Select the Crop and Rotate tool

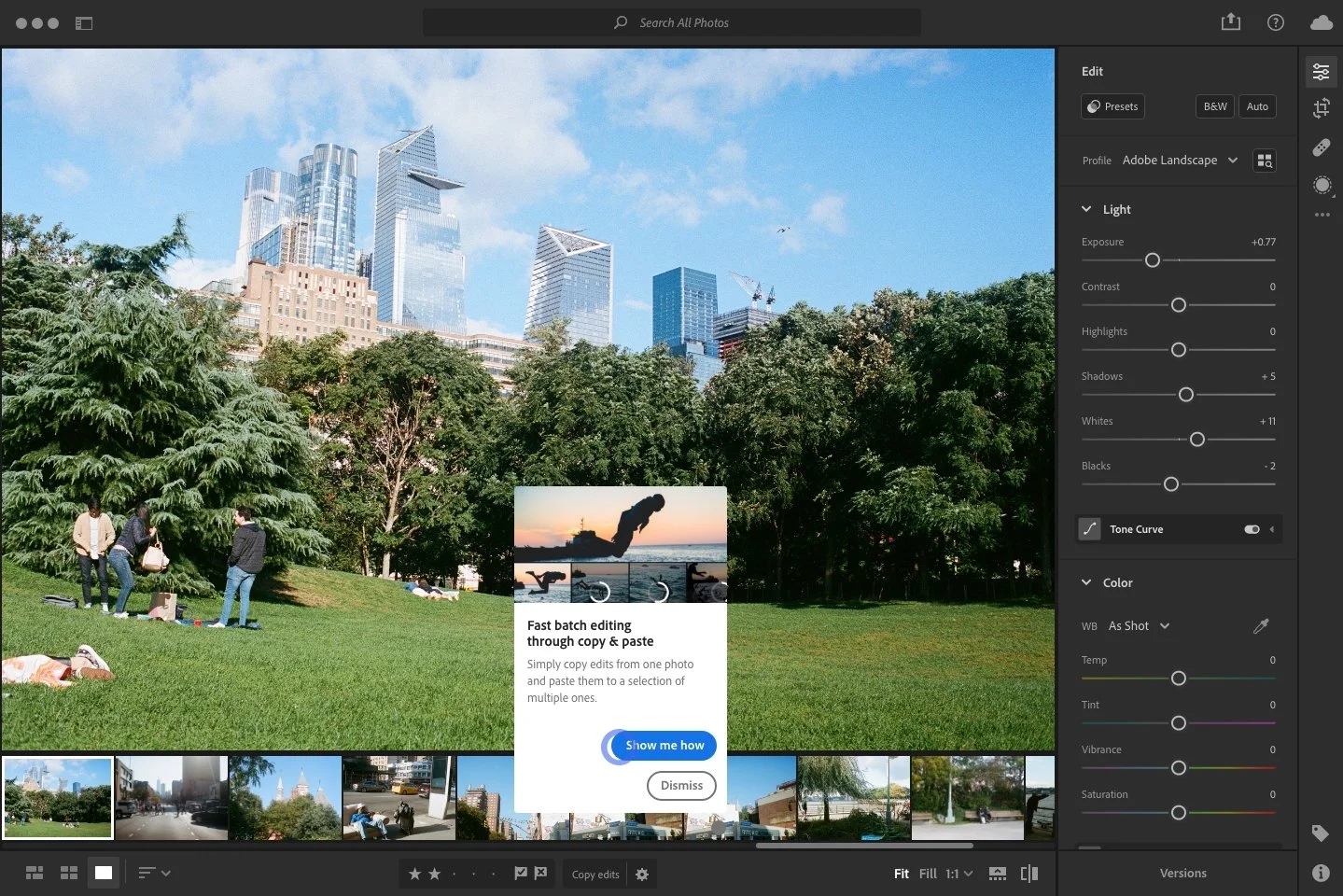tap(1321, 108)
